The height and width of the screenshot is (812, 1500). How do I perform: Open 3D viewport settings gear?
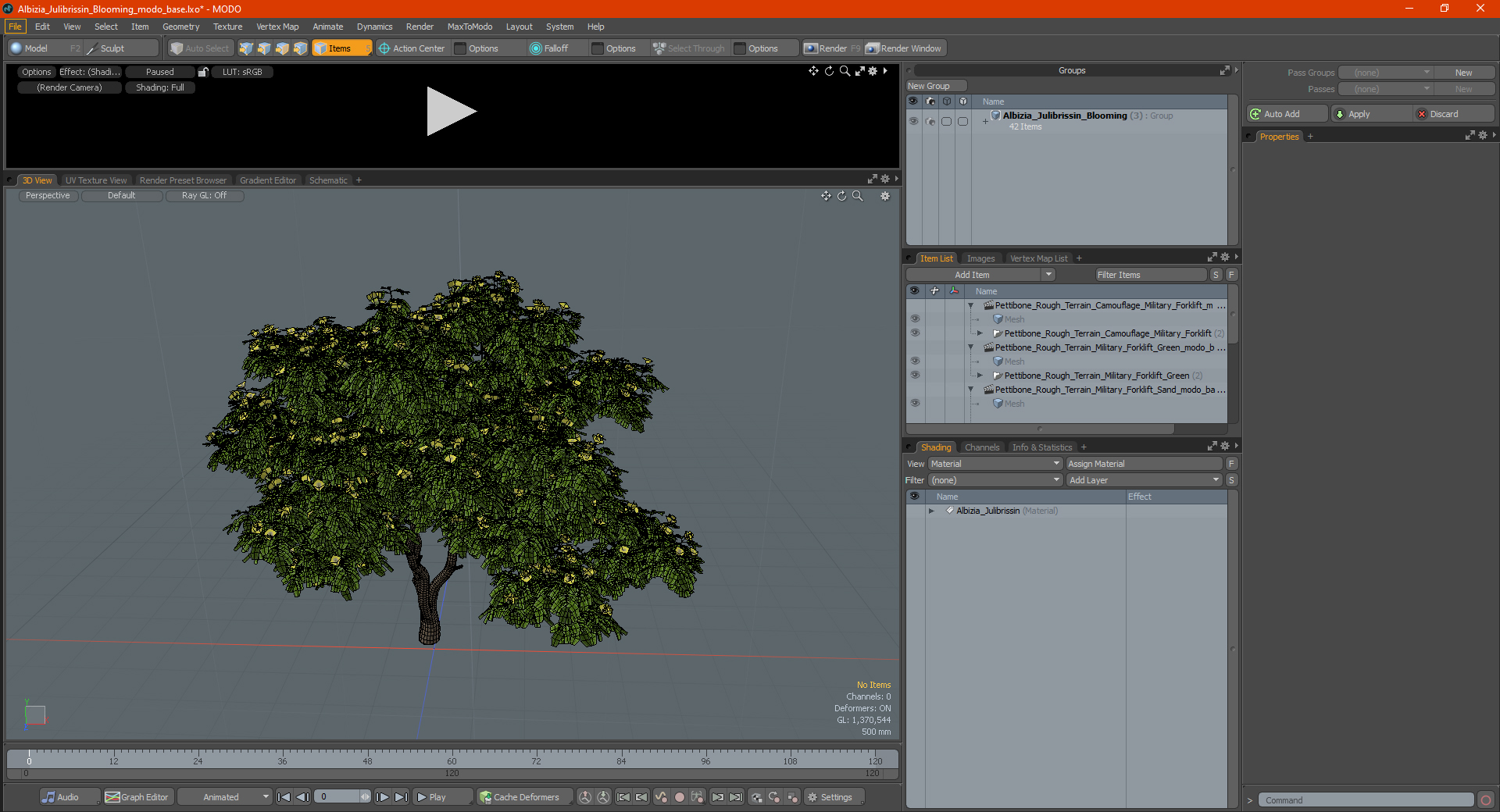click(885, 196)
